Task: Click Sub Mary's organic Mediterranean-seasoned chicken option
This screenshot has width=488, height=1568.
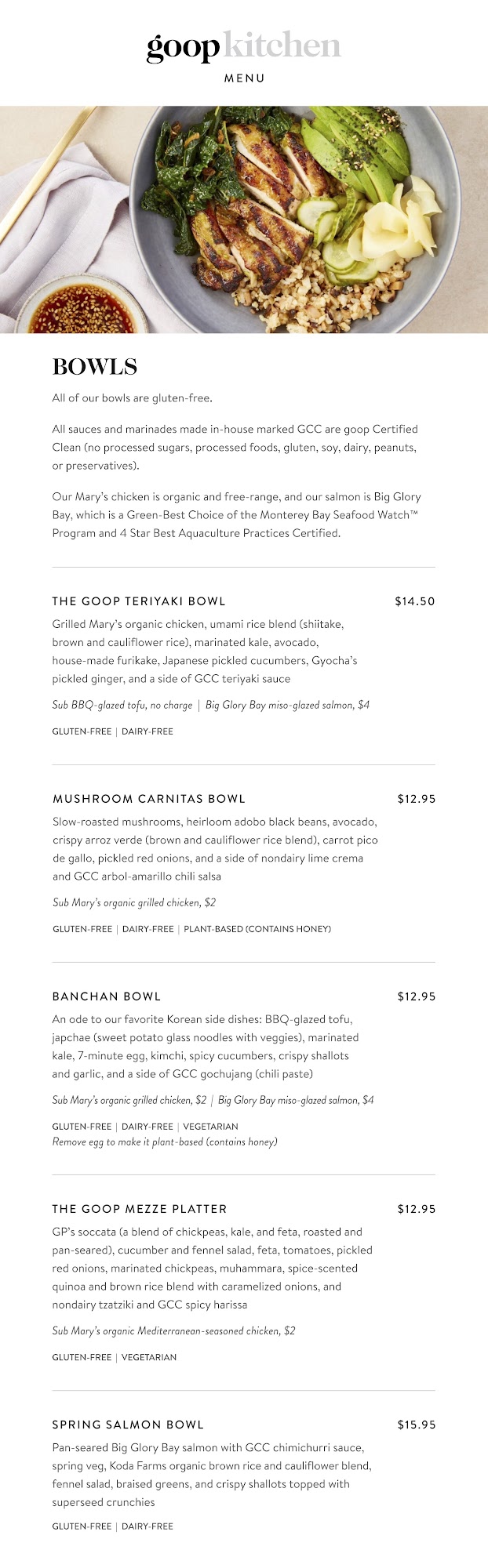Action: click(173, 1330)
